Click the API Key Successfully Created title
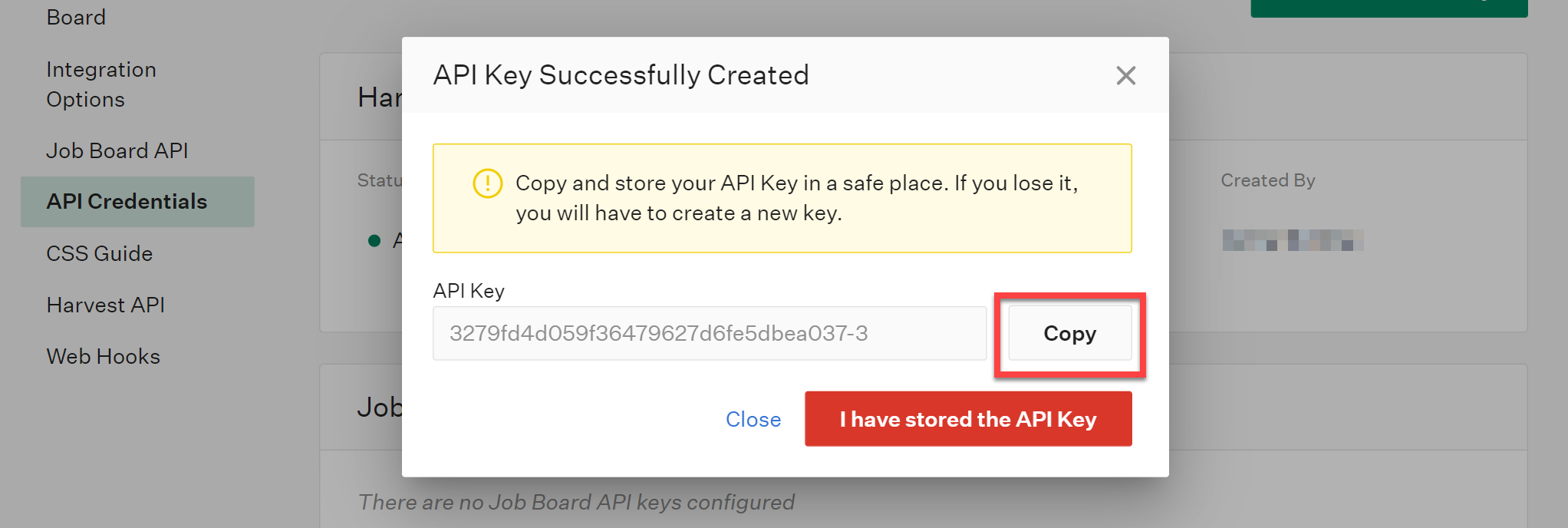The image size is (1568, 528). point(621,75)
